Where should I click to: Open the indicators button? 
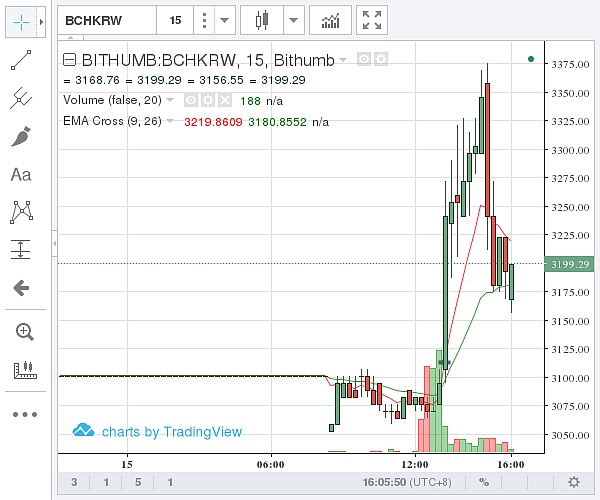tap(330, 20)
